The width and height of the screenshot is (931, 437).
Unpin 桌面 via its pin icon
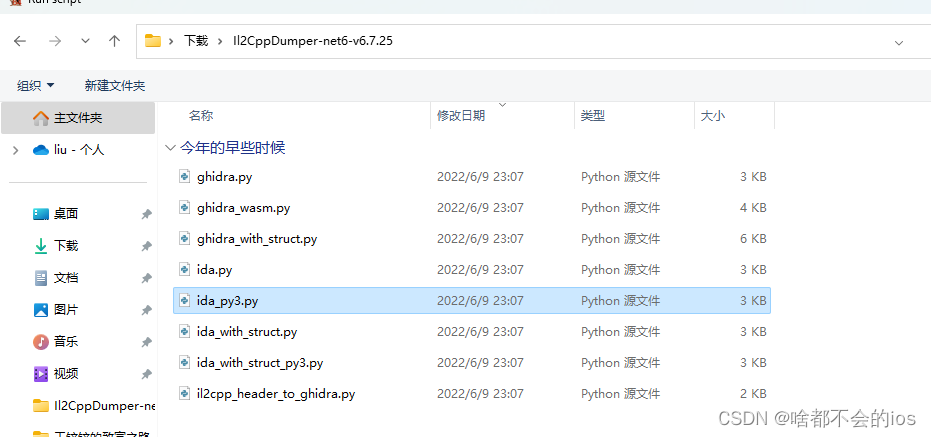tap(146, 214)
